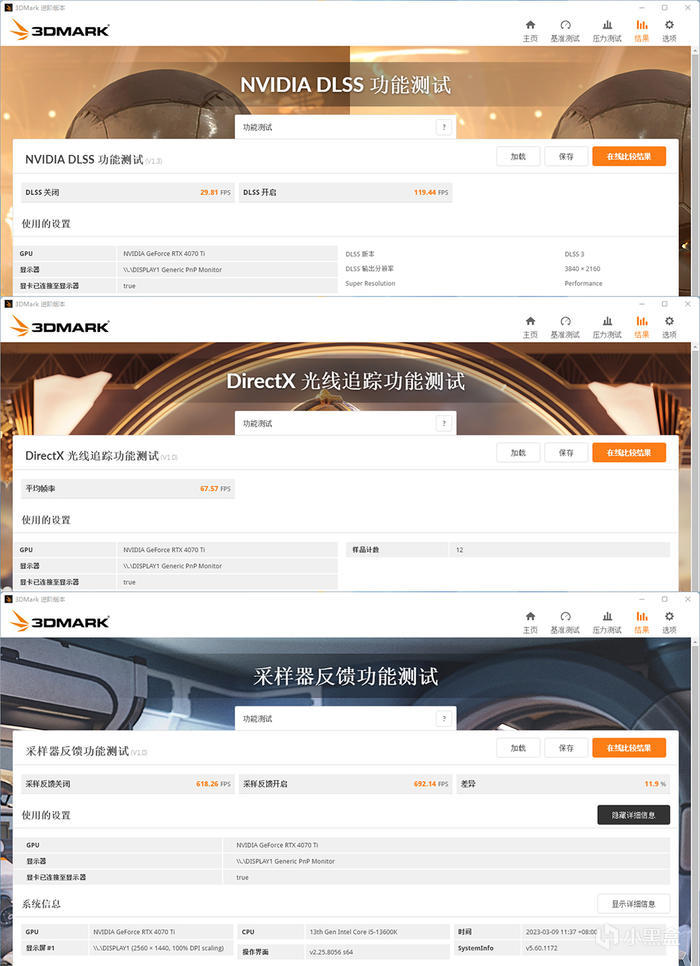
Task: Select Results icon in DirectX raytracing window
Action: (x=641, y=327)
